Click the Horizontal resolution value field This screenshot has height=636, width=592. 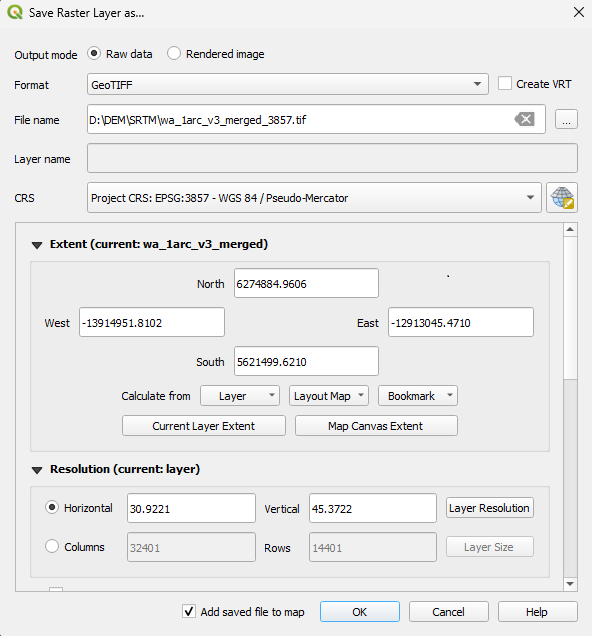click(x=191, y=508)
